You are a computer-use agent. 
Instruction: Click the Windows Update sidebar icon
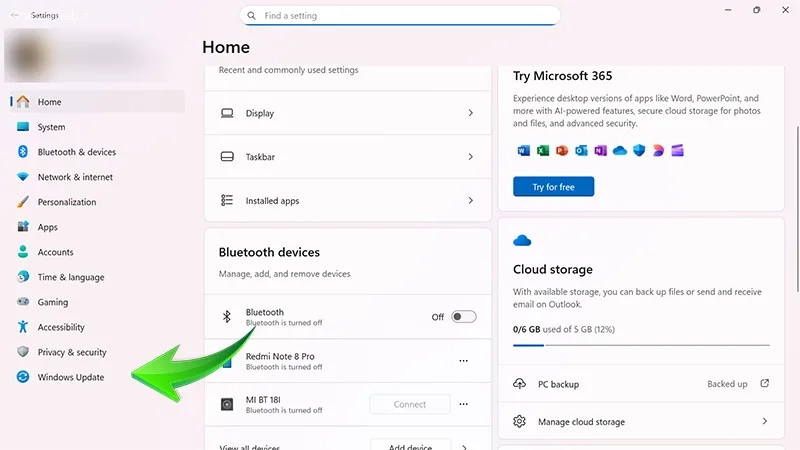[23, 377]
